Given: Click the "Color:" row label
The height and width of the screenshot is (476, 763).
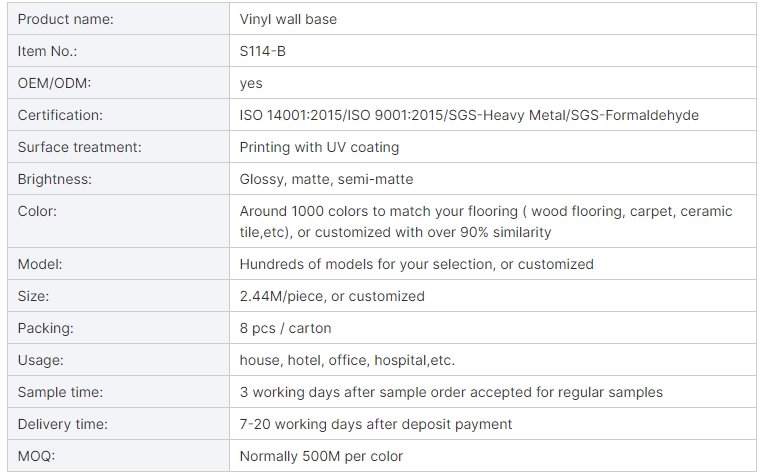Looking at the screenshot, I should (37, 211).
